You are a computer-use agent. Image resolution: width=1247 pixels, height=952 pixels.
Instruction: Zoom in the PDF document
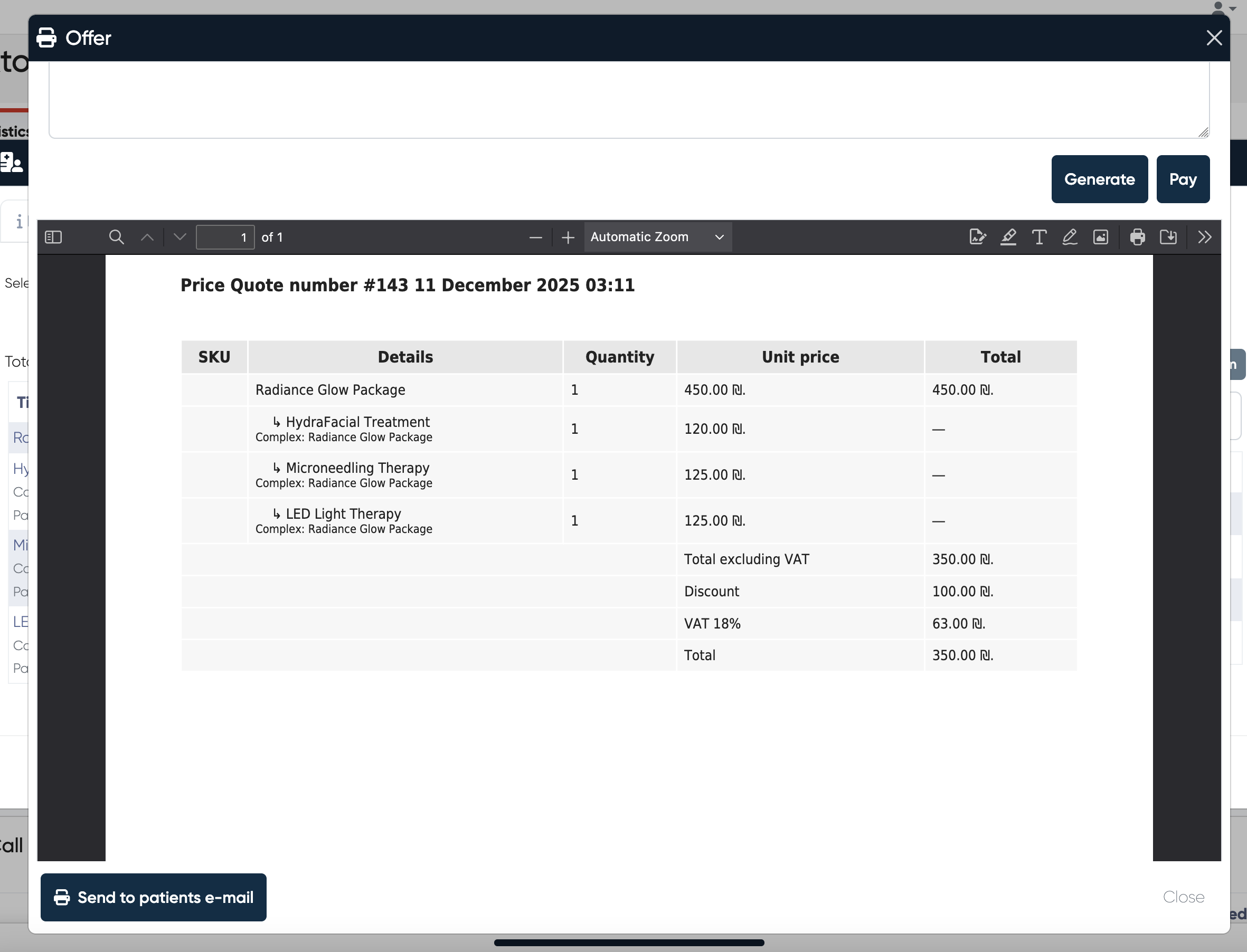coord(568,237)
